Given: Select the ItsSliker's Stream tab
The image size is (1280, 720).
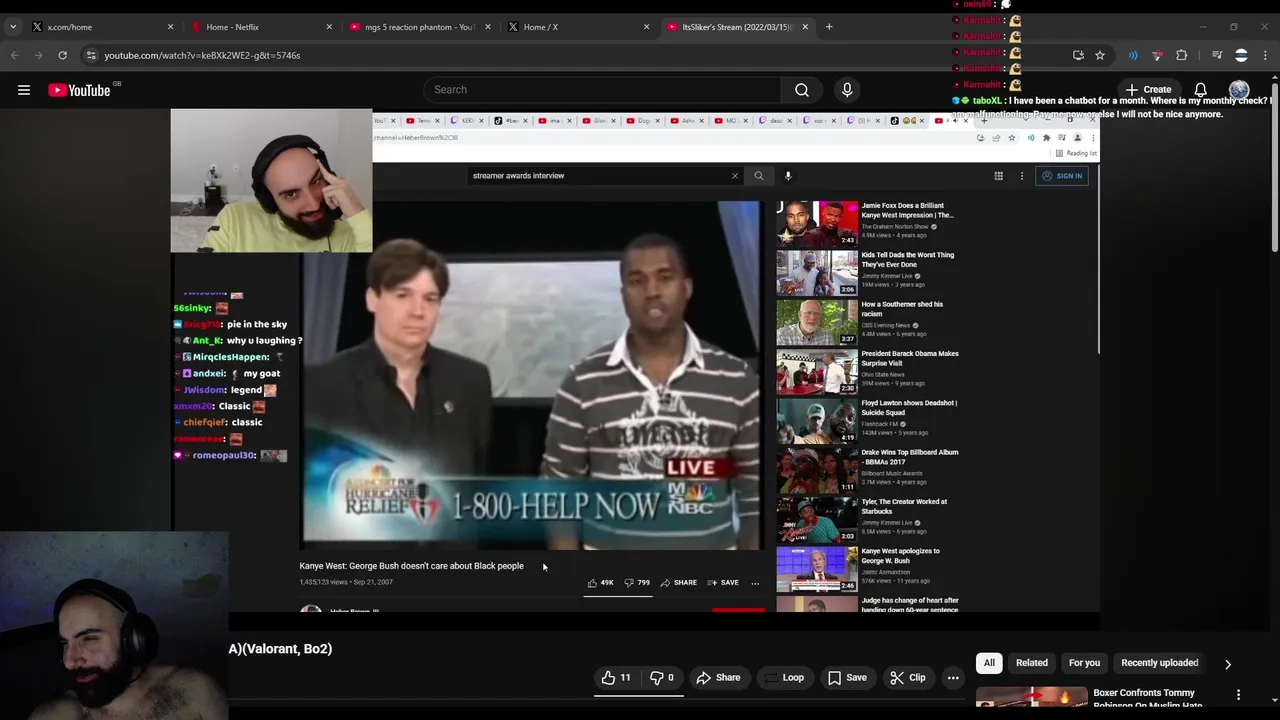Looking at the screenshot, I should tap(738, 27).
